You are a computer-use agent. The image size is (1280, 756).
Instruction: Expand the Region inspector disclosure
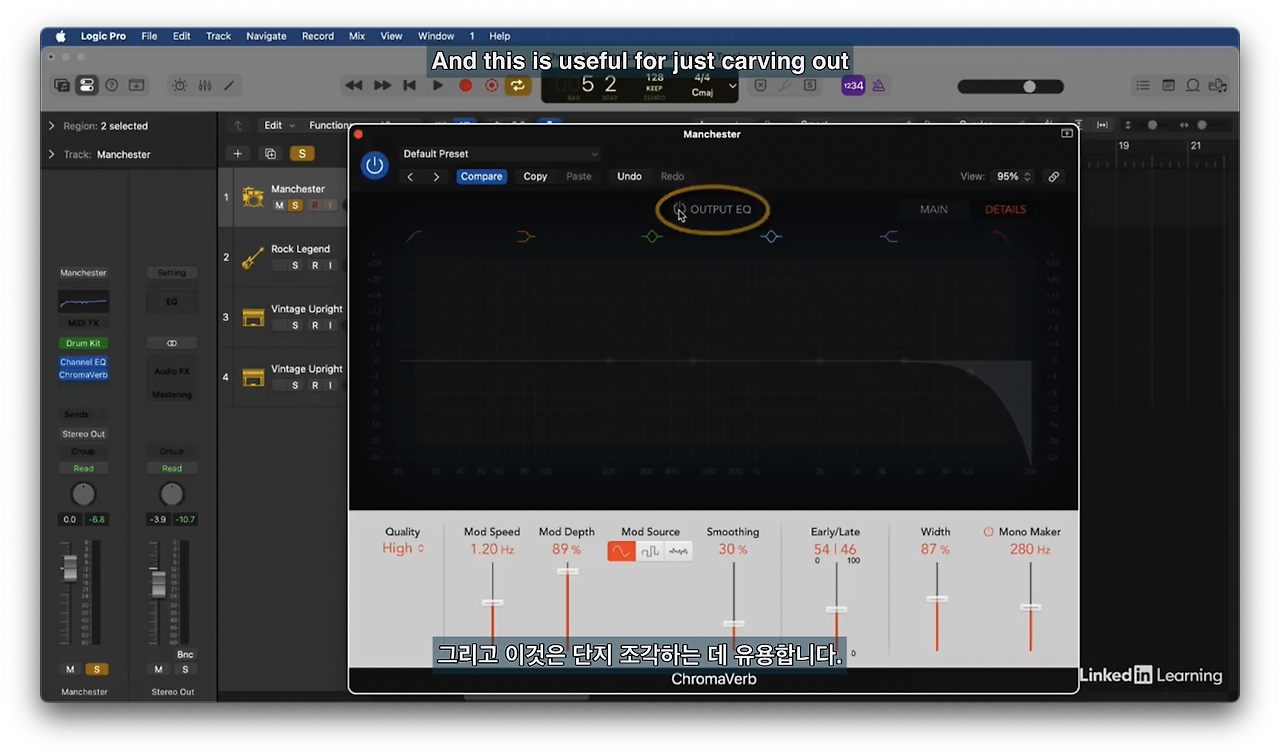click(52, 126)
